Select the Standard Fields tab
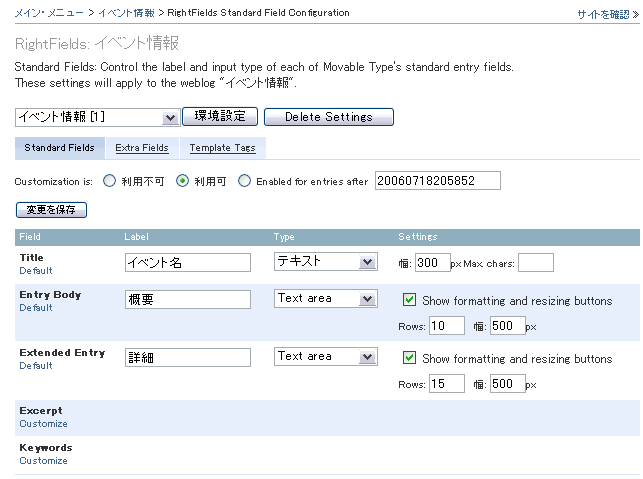643x479 pixels. coord(59,148)
